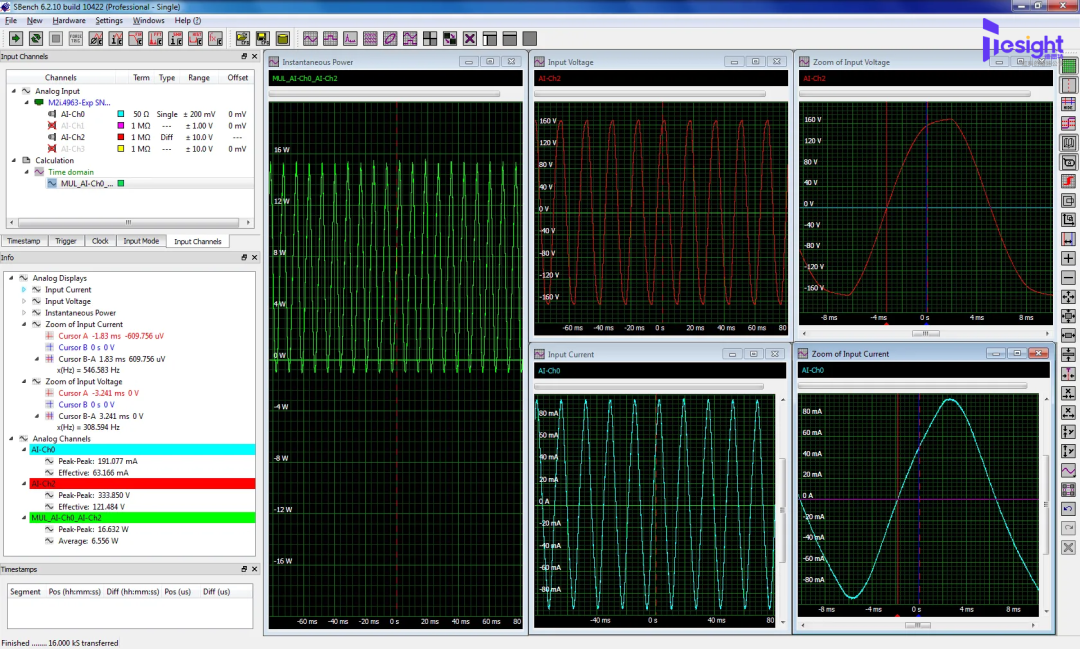Collapse the Time domain node
The width and height of the screenshot is (1080, 649).
pyautogui.click(x=27, y=172)
